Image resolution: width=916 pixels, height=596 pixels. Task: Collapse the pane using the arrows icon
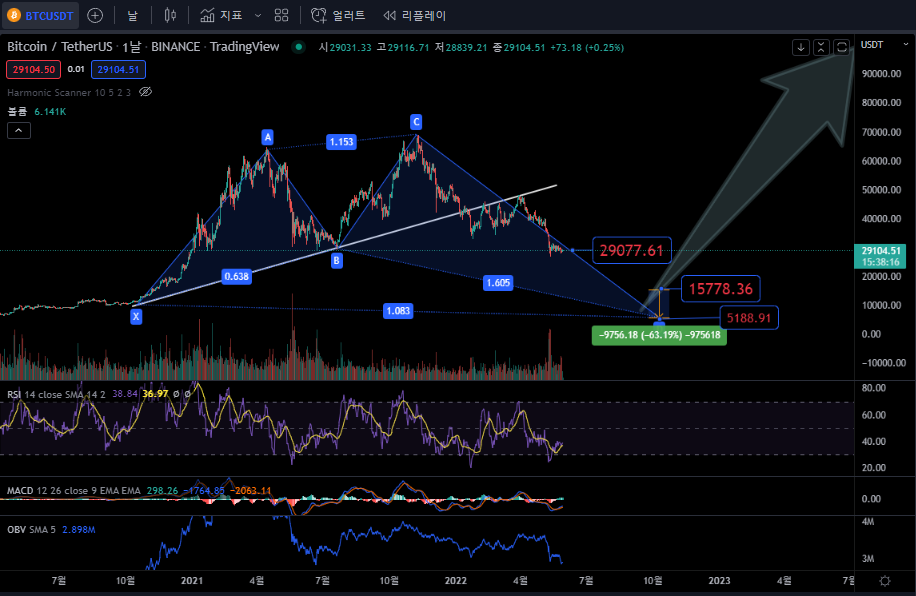click(821, 47)
